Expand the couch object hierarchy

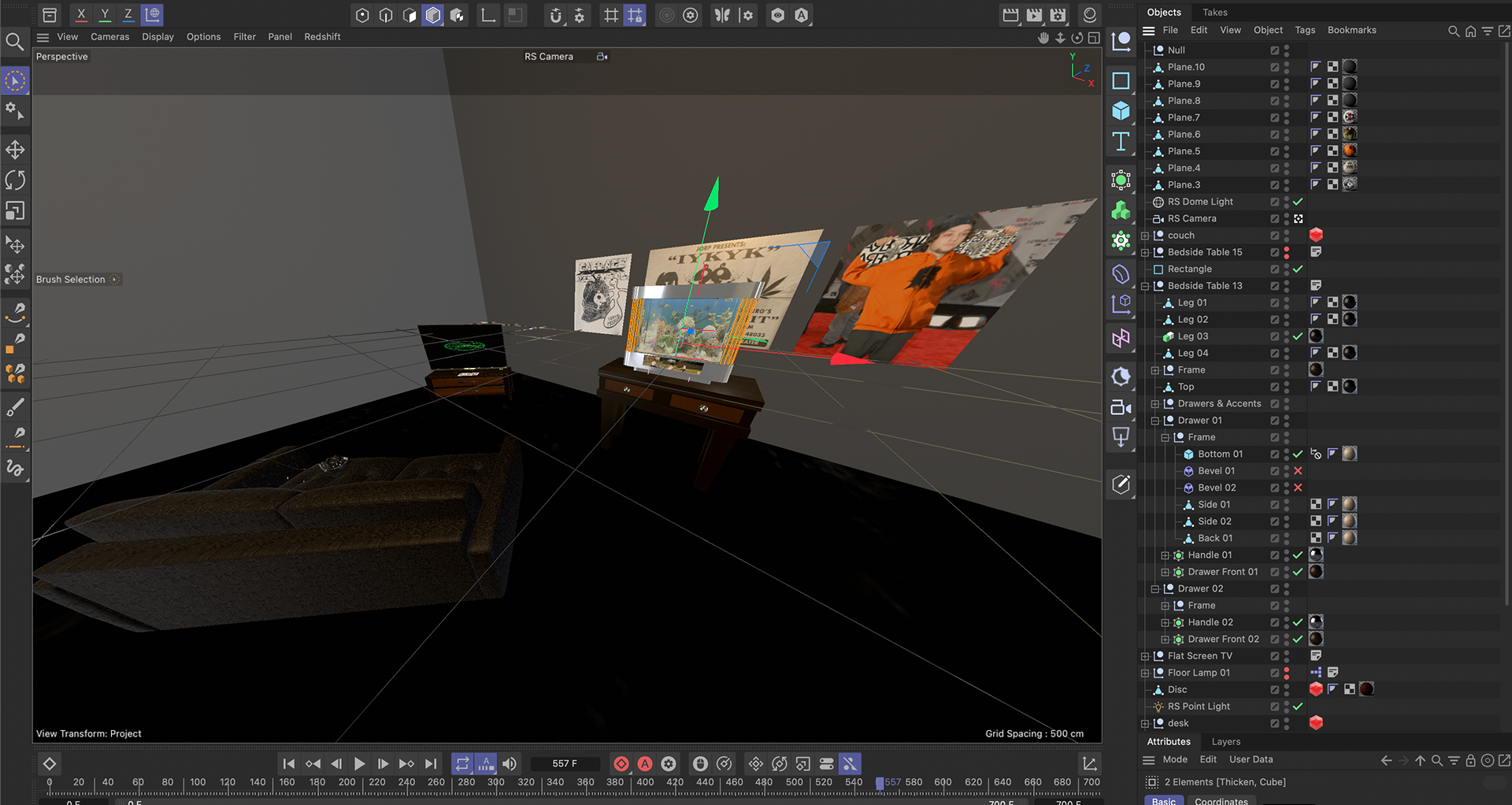[1145, 236]
